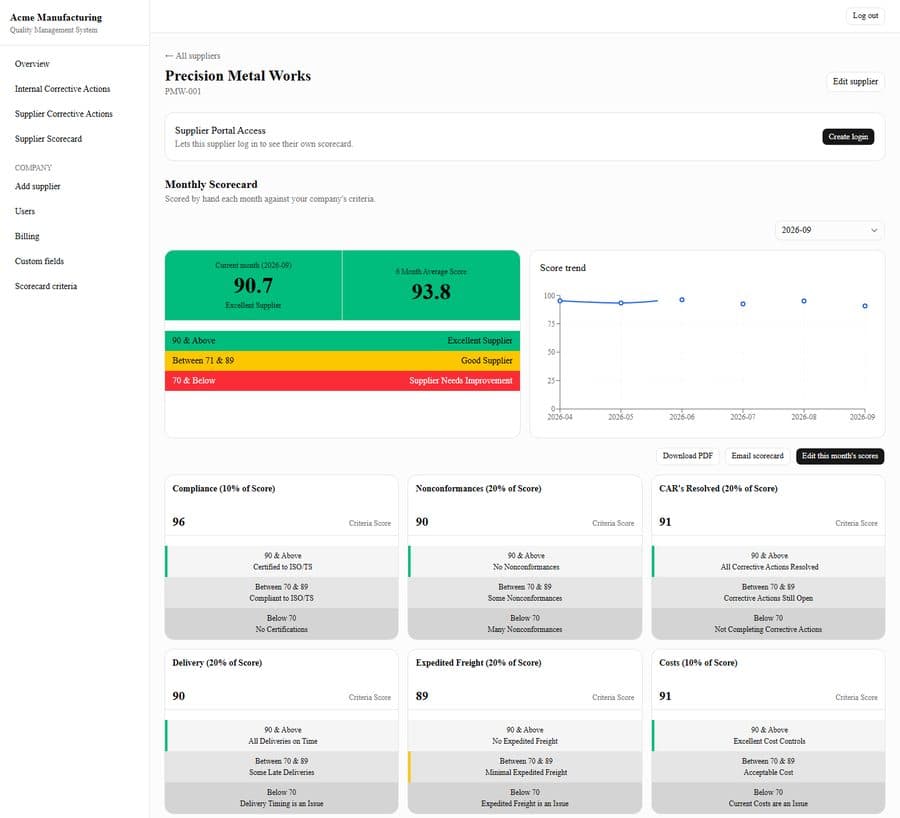
Task: Open Supplier Corrective Actions
Action: [x=64, y=114]
